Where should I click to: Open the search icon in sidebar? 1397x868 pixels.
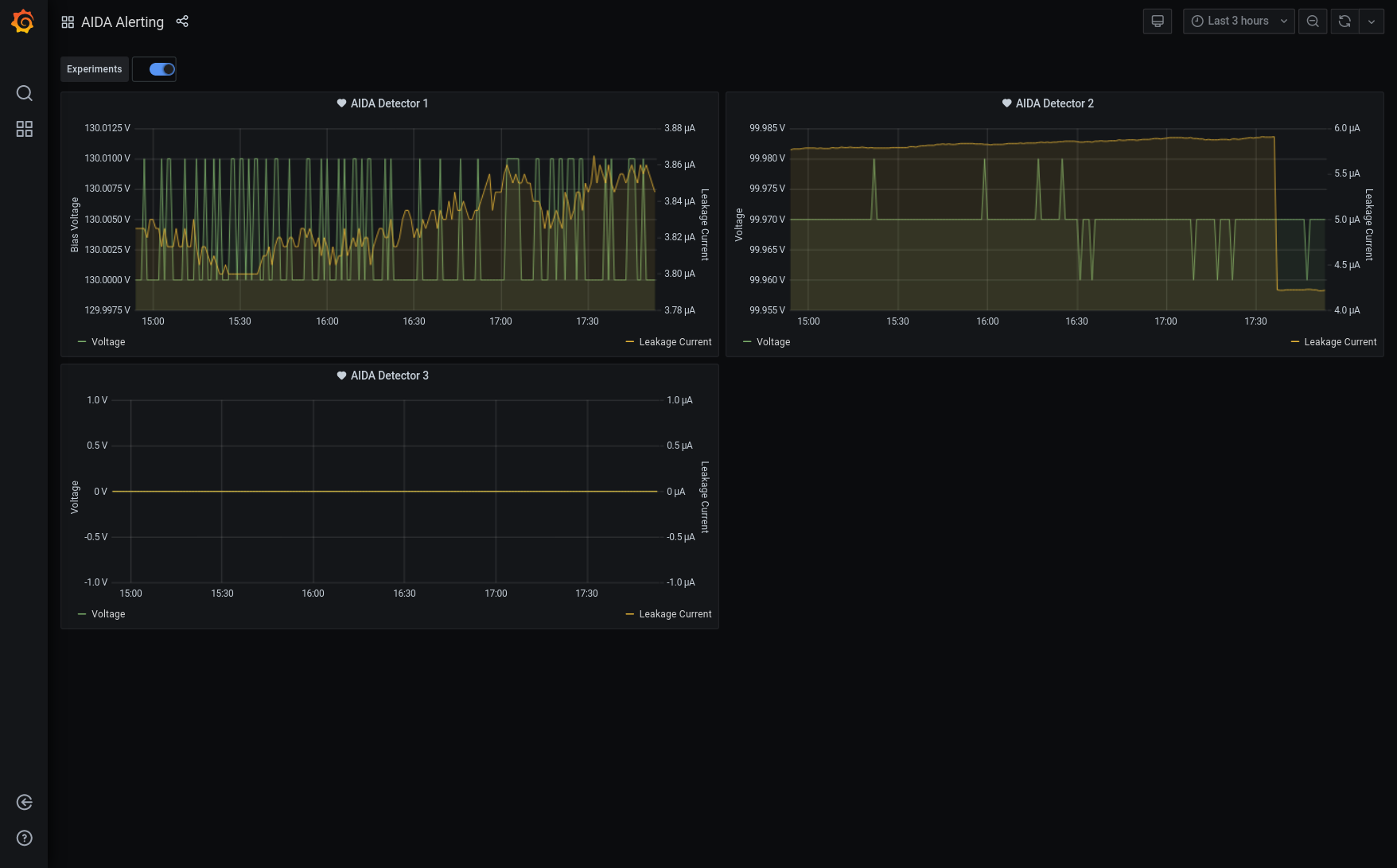click(x=24, y=93)
